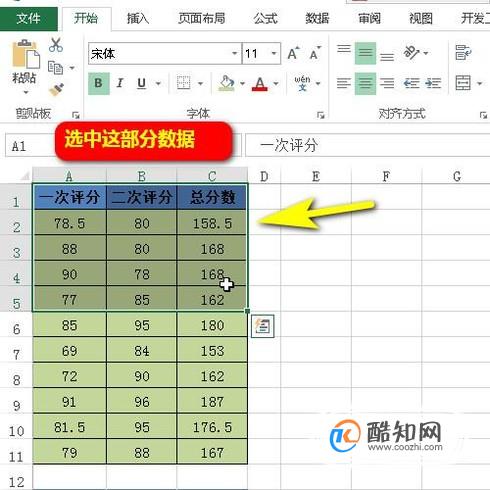Open the 公式 ribbon tab
The height and width of the screenshot is (490, 490).
265,18
